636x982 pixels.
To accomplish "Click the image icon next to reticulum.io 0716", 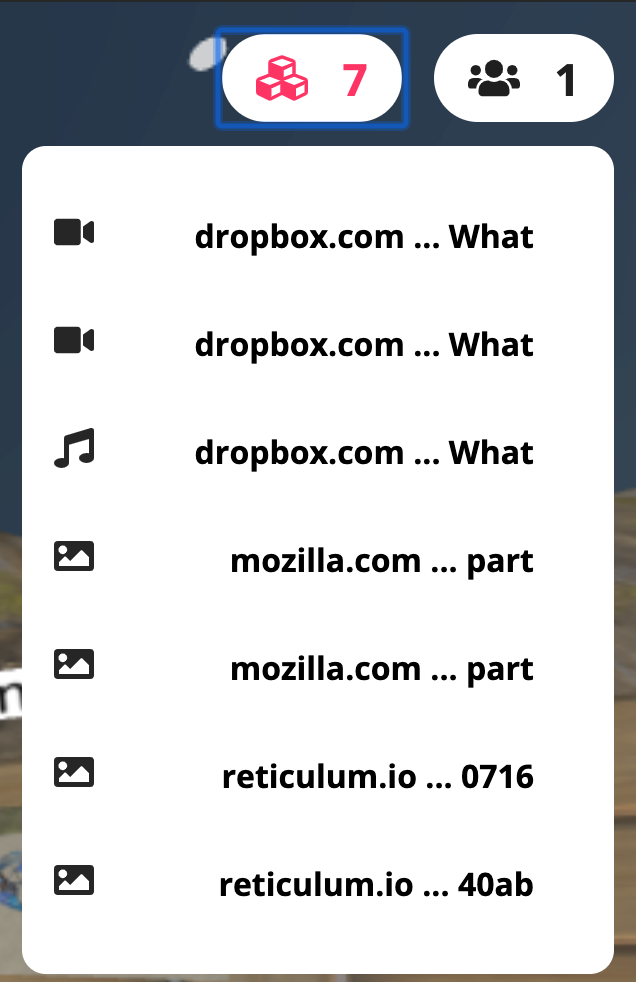I will (74, 772).
